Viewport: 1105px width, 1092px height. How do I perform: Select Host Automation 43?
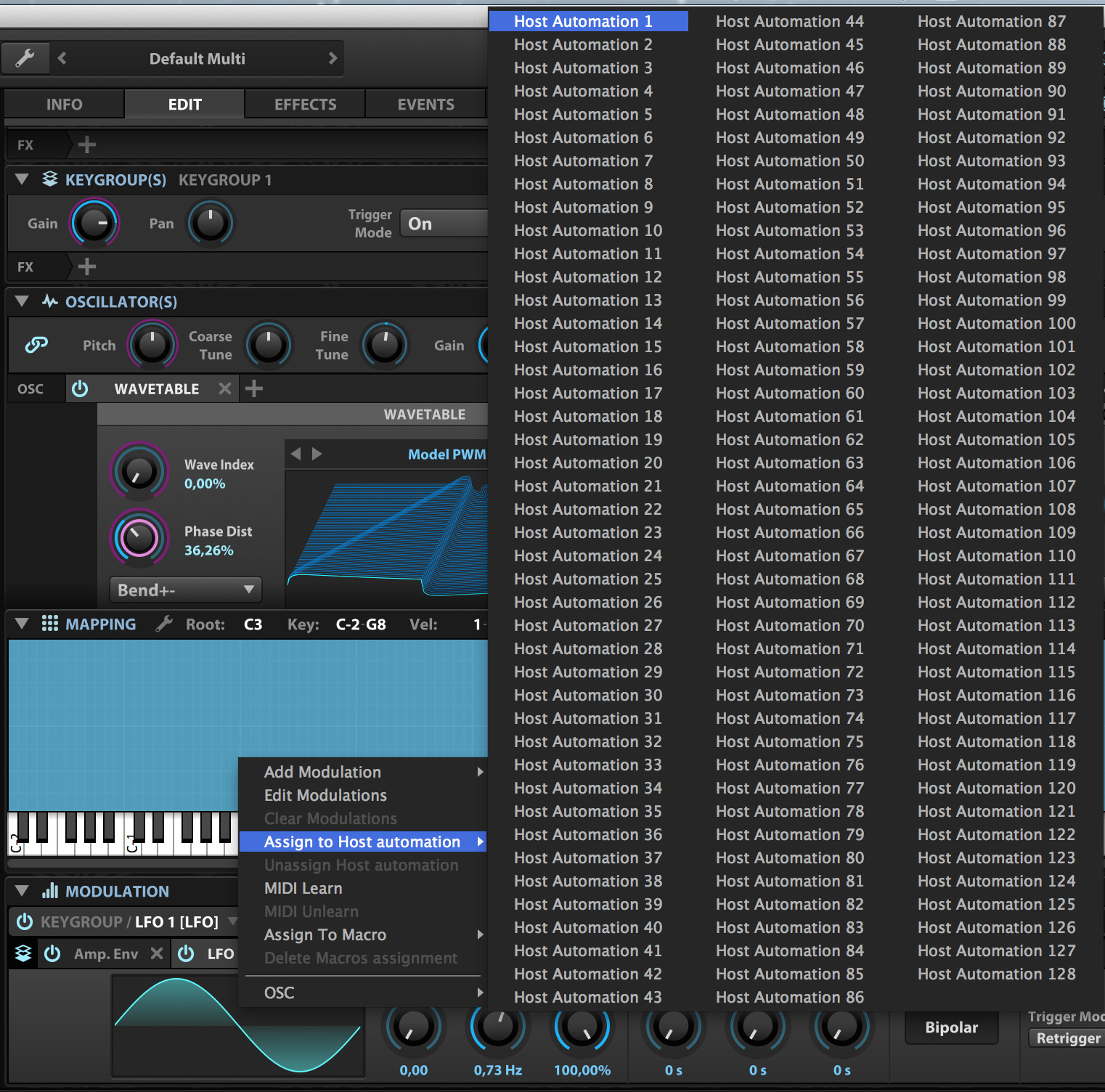coord(588,997)
